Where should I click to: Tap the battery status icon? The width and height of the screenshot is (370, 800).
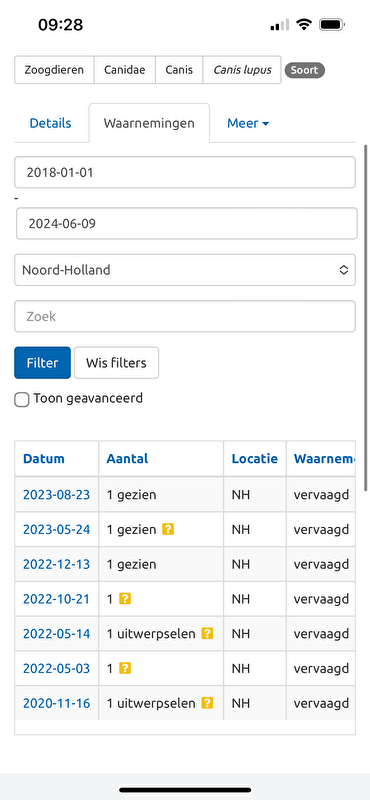pos(332,24)
